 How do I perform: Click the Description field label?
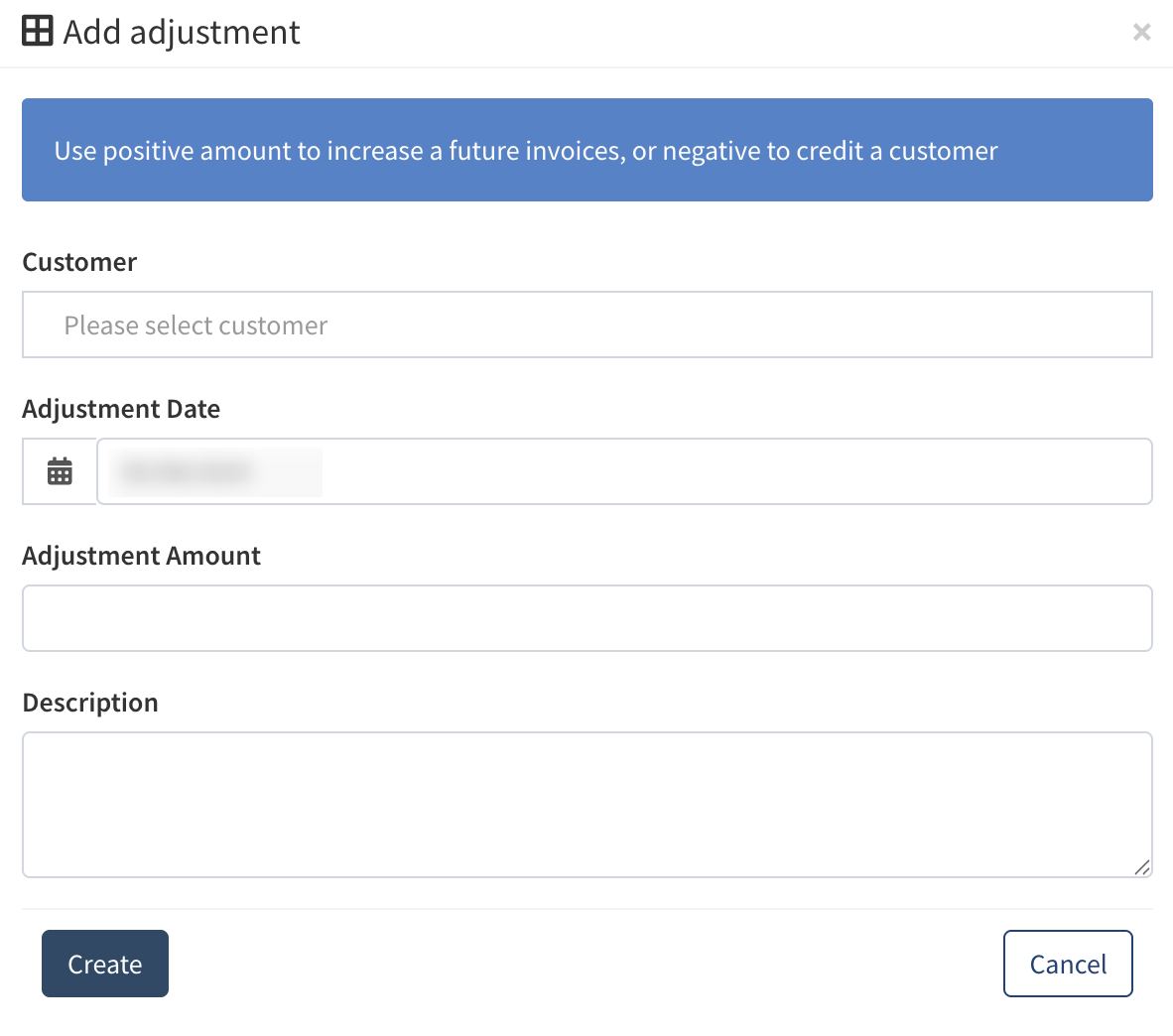pyautogui.click(x=90, y=703)
